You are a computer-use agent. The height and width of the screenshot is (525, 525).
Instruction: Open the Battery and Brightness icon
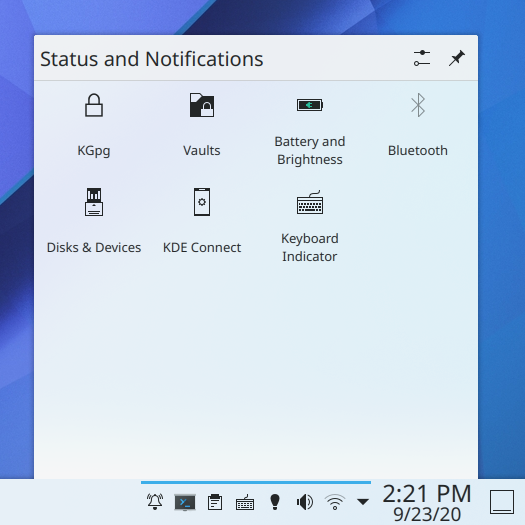310,105
